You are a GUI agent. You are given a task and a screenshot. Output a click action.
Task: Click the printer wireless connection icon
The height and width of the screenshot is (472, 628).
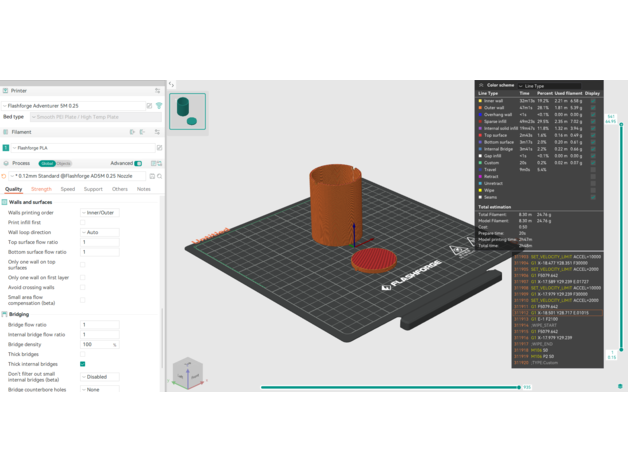click(159, 105)
